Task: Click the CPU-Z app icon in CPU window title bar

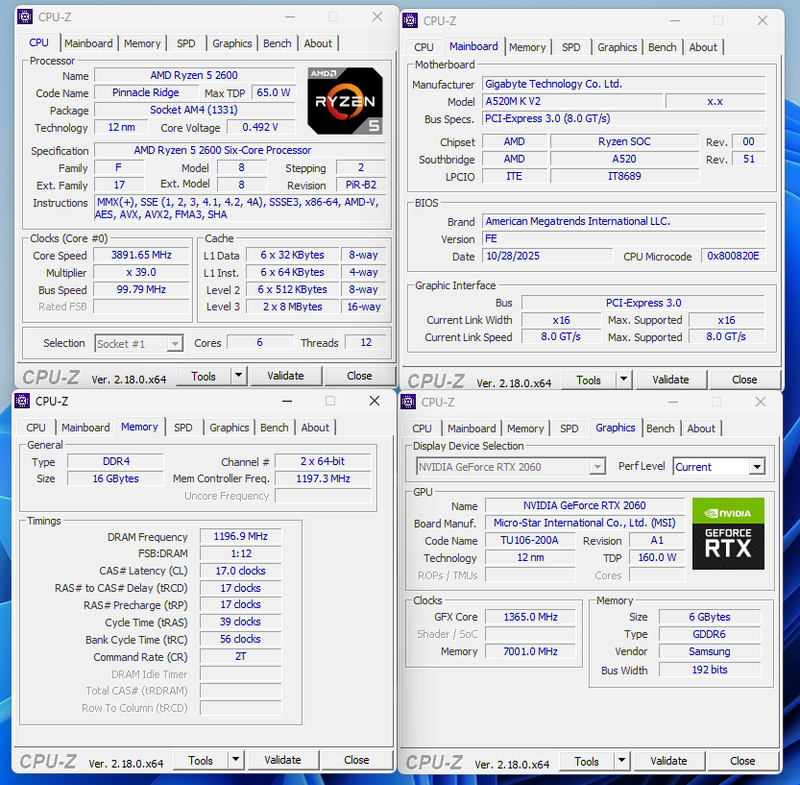Action: tap(24, 17)
